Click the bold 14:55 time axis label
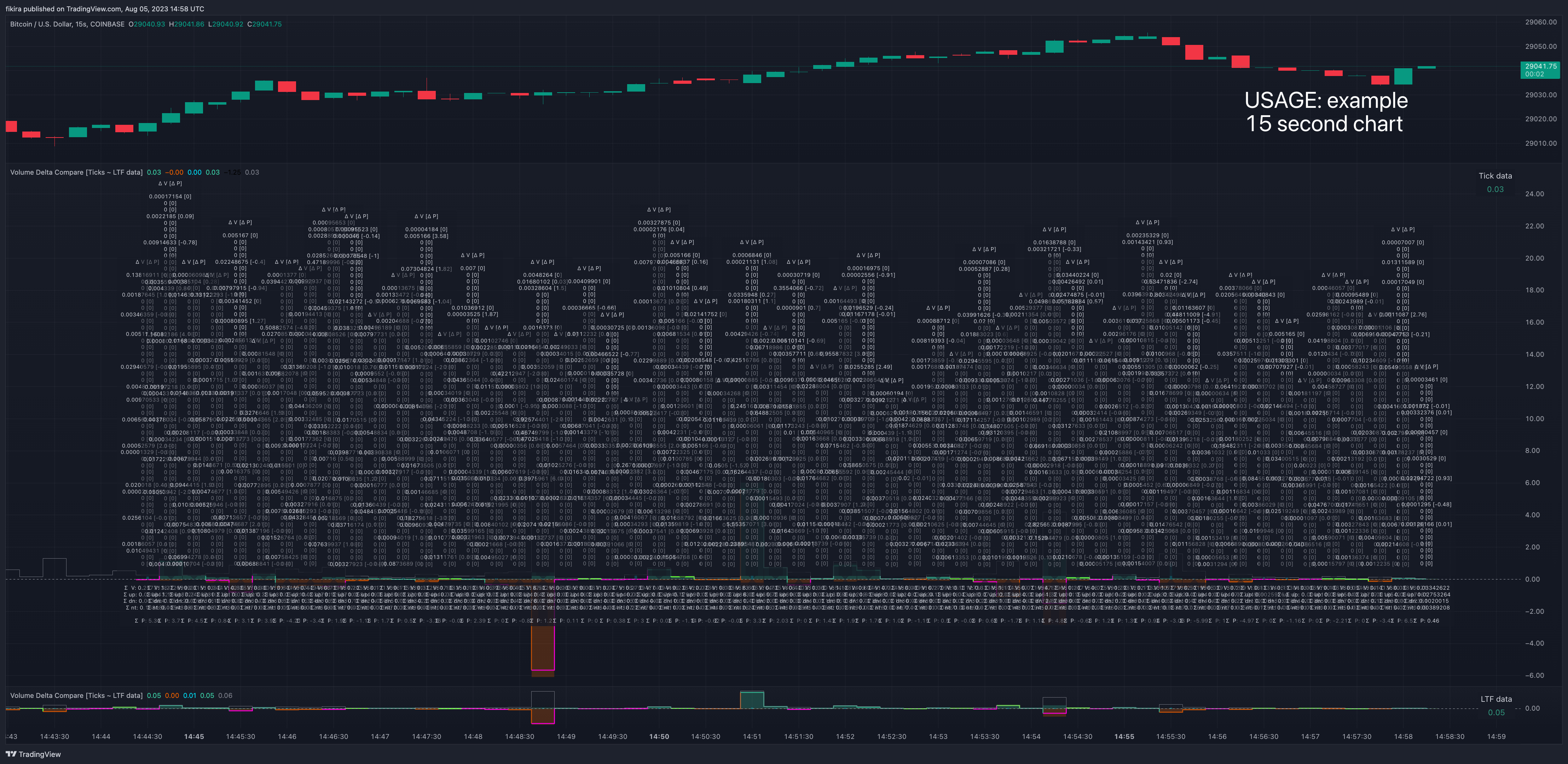This screenshot has width=1568, height=764. click(1124, 737)
